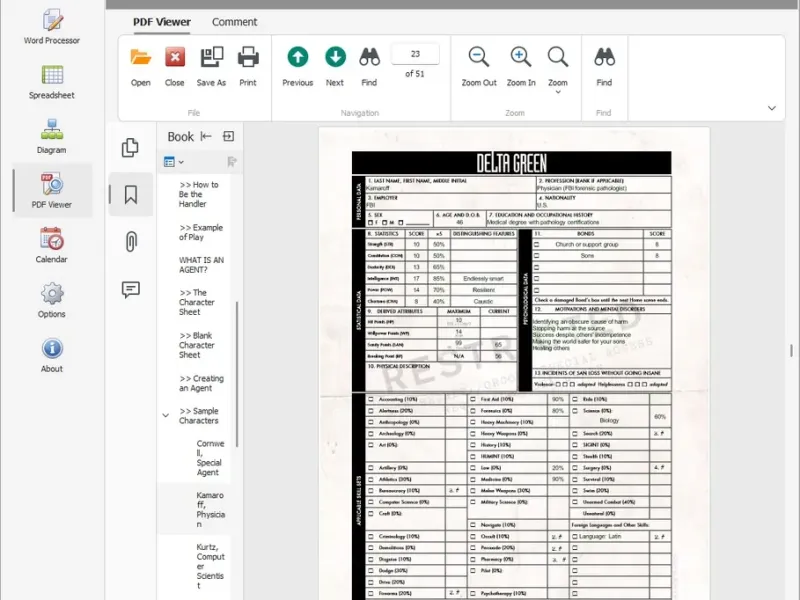800x600 pixels.
Task: Collapse the ribbon with chevron
Action: pos(771,108)
